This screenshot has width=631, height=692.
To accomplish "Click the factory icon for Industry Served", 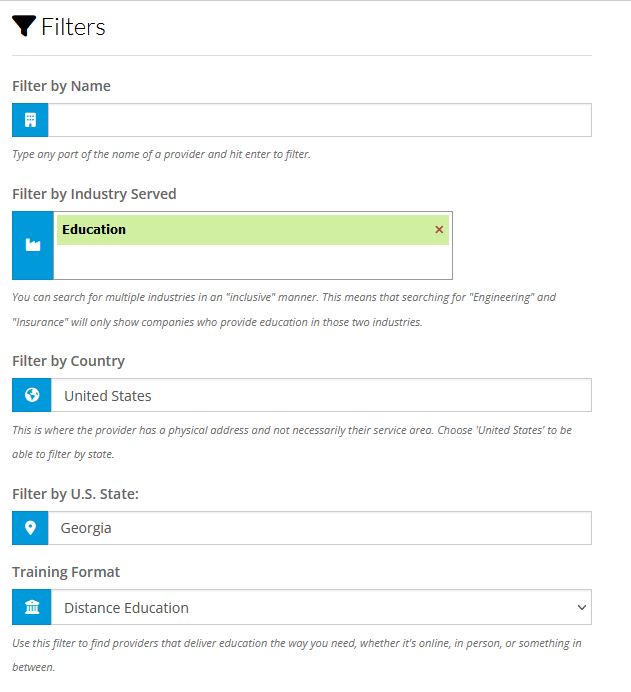I will (x=33, y=245).
